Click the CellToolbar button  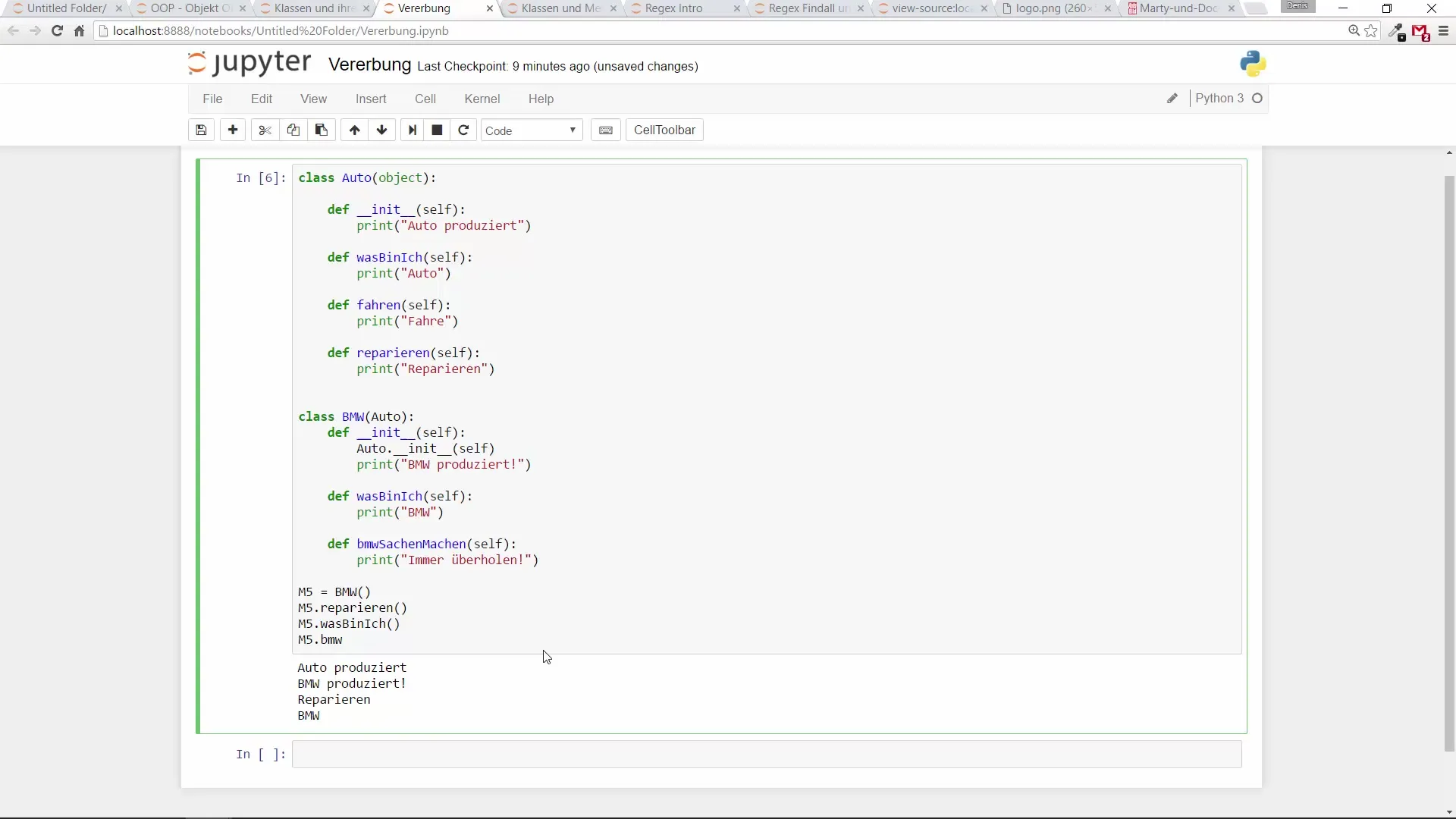664,130
